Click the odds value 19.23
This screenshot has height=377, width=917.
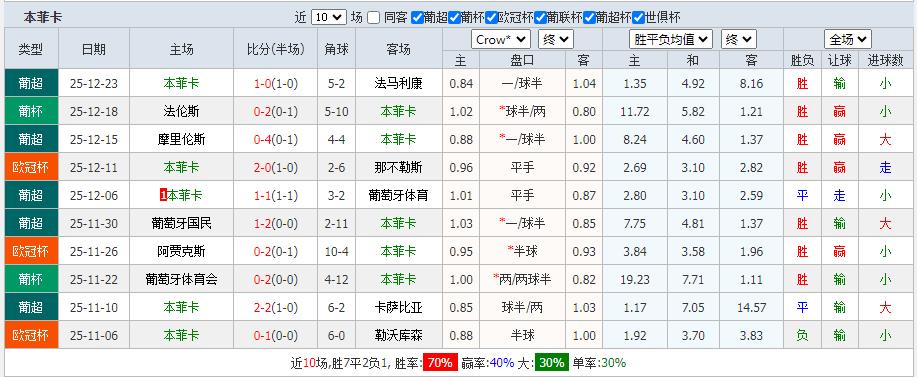click(x=635, y=279)
